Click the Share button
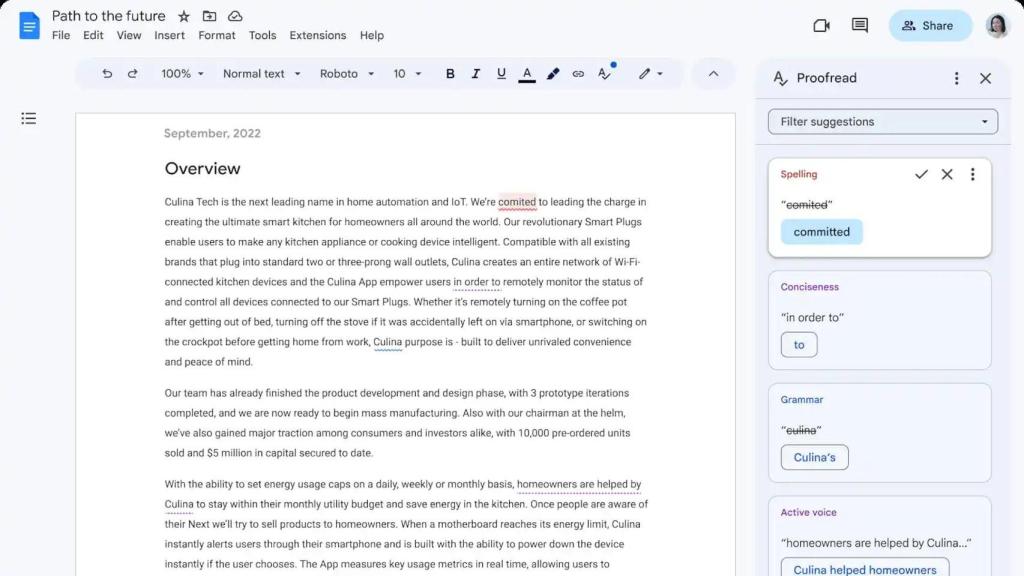This screenshot has width=1024, height=576. (x=930, y=25)
